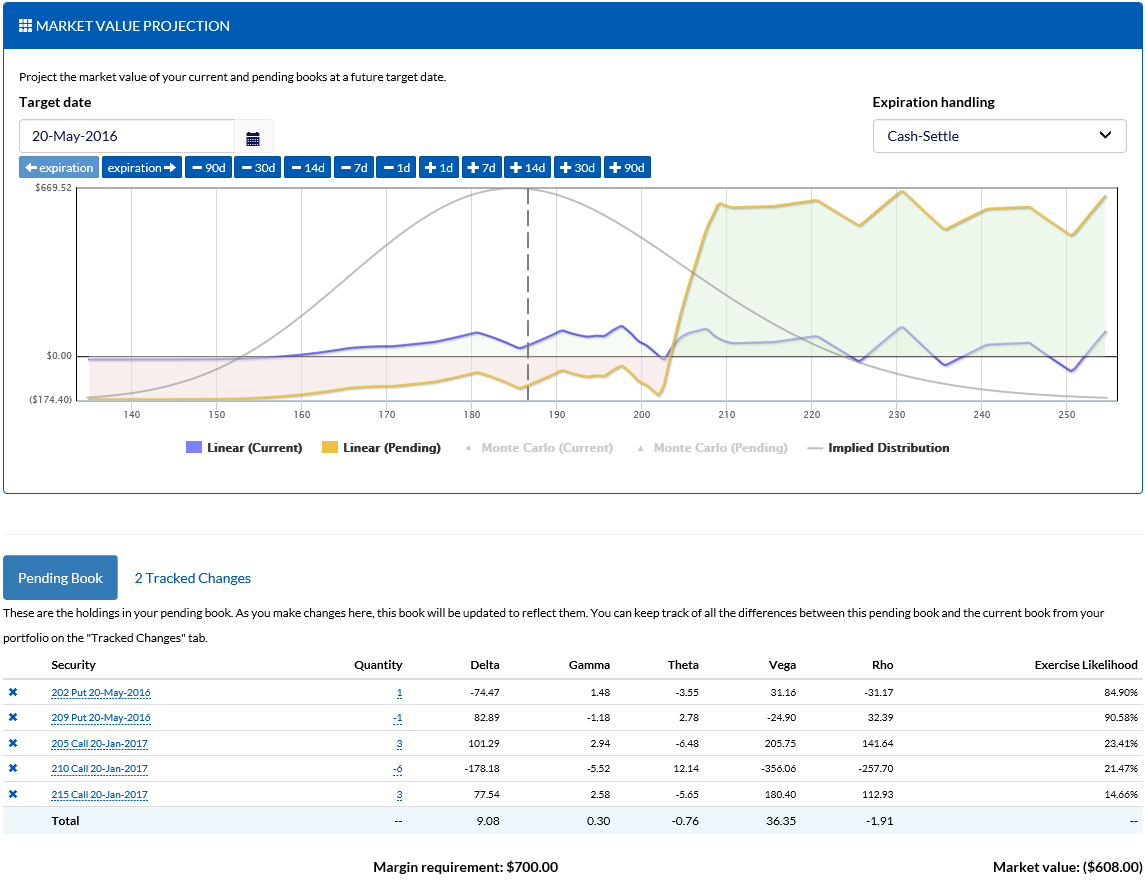Jump back to previous expiration date

58,167
